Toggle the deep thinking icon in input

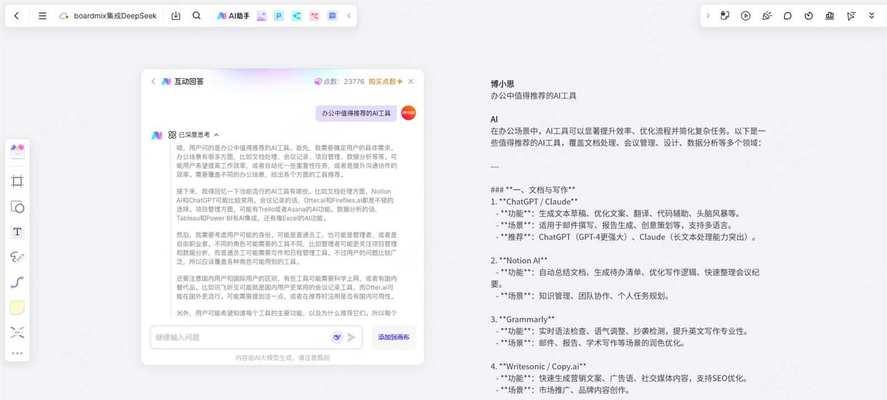(x=337, y=337)
